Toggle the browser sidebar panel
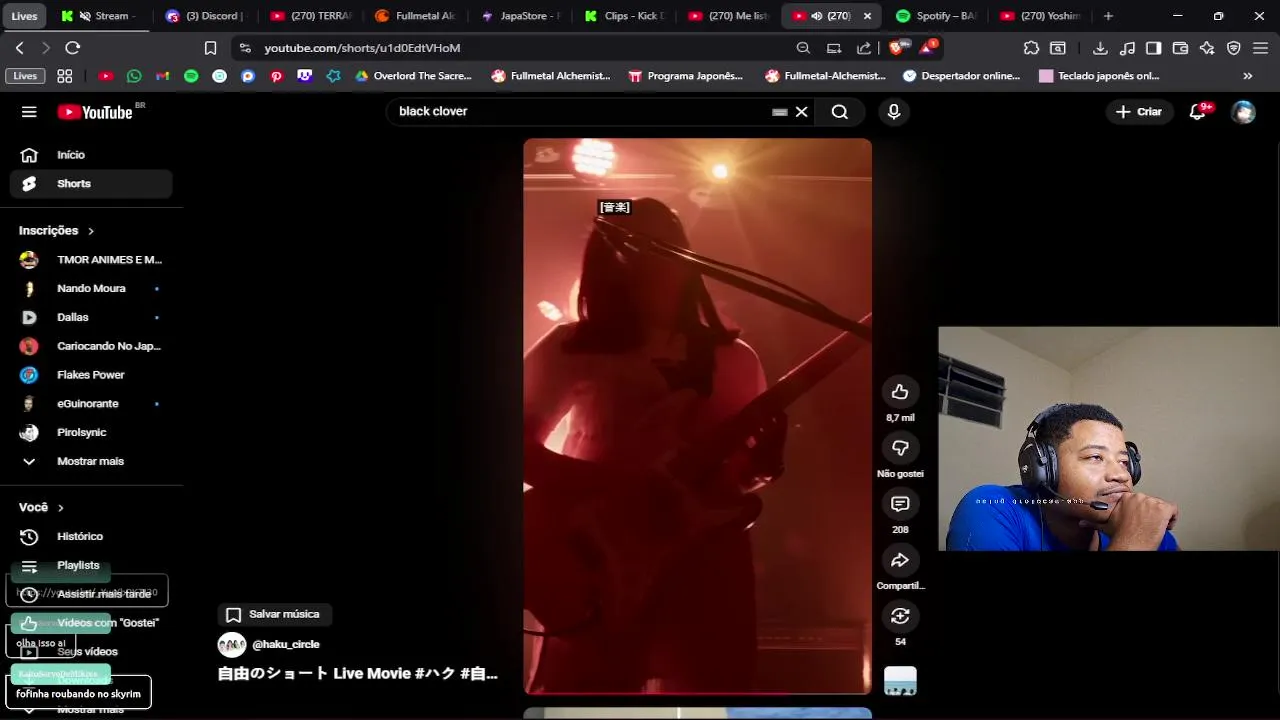The image size is (1280, 720). [1153, 48]
